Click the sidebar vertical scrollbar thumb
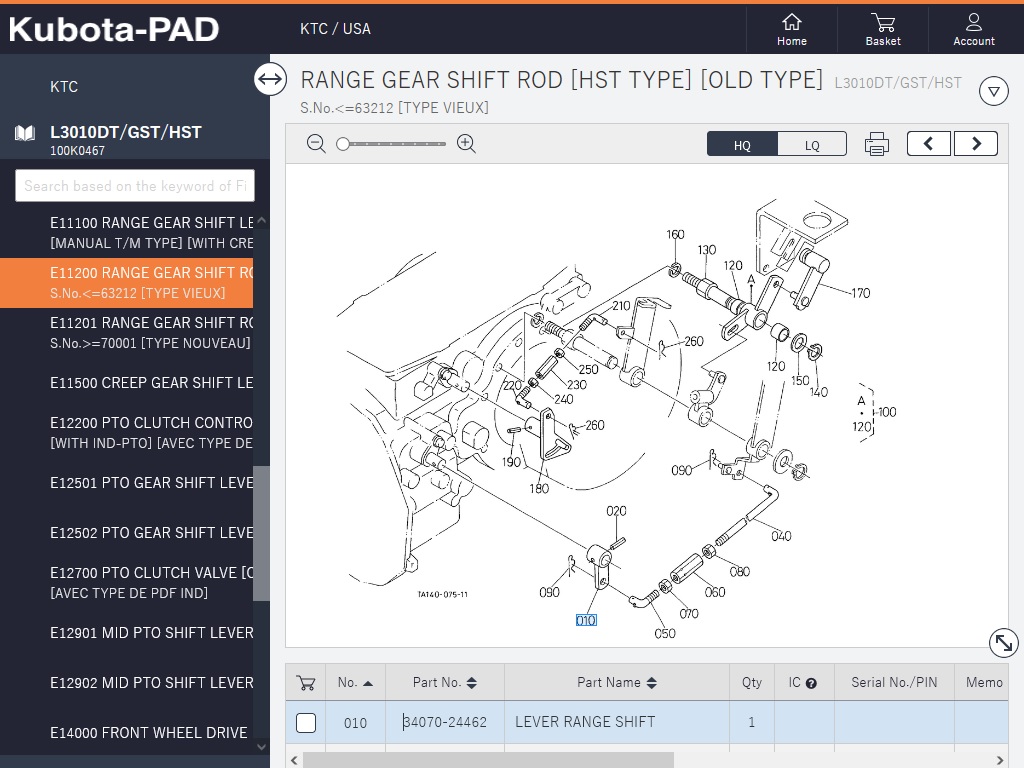The height and width of the screenshot is (768, 1024). tap(261, 533)
